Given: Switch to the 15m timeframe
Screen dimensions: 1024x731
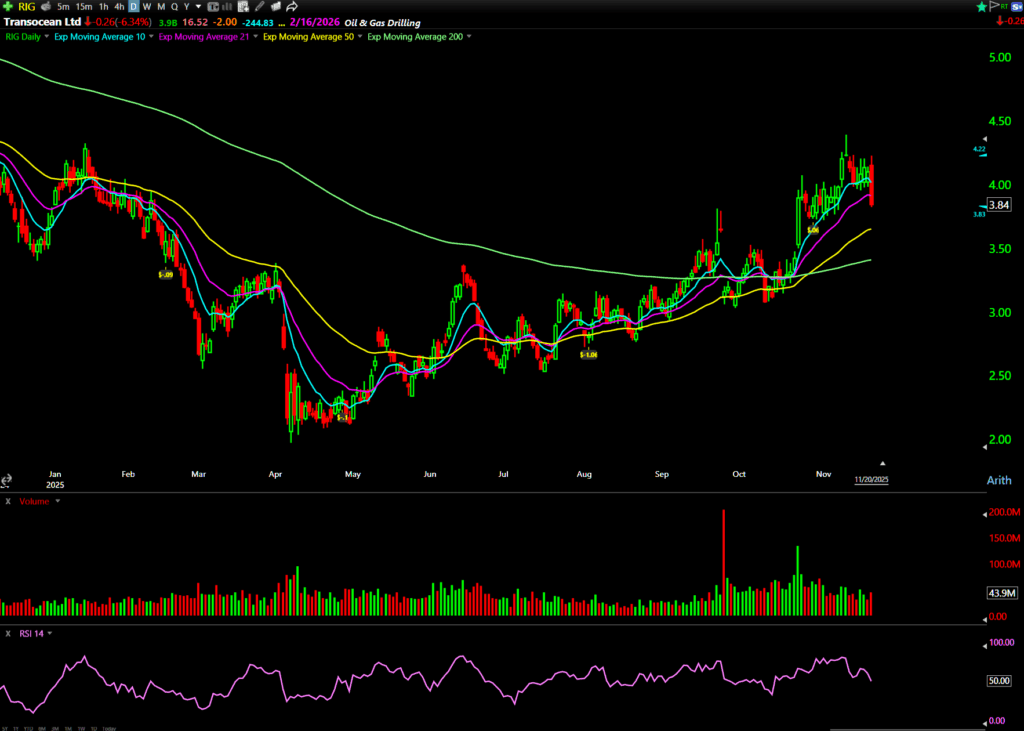Looking at the screenshot, I should click(x=83, y=7).
